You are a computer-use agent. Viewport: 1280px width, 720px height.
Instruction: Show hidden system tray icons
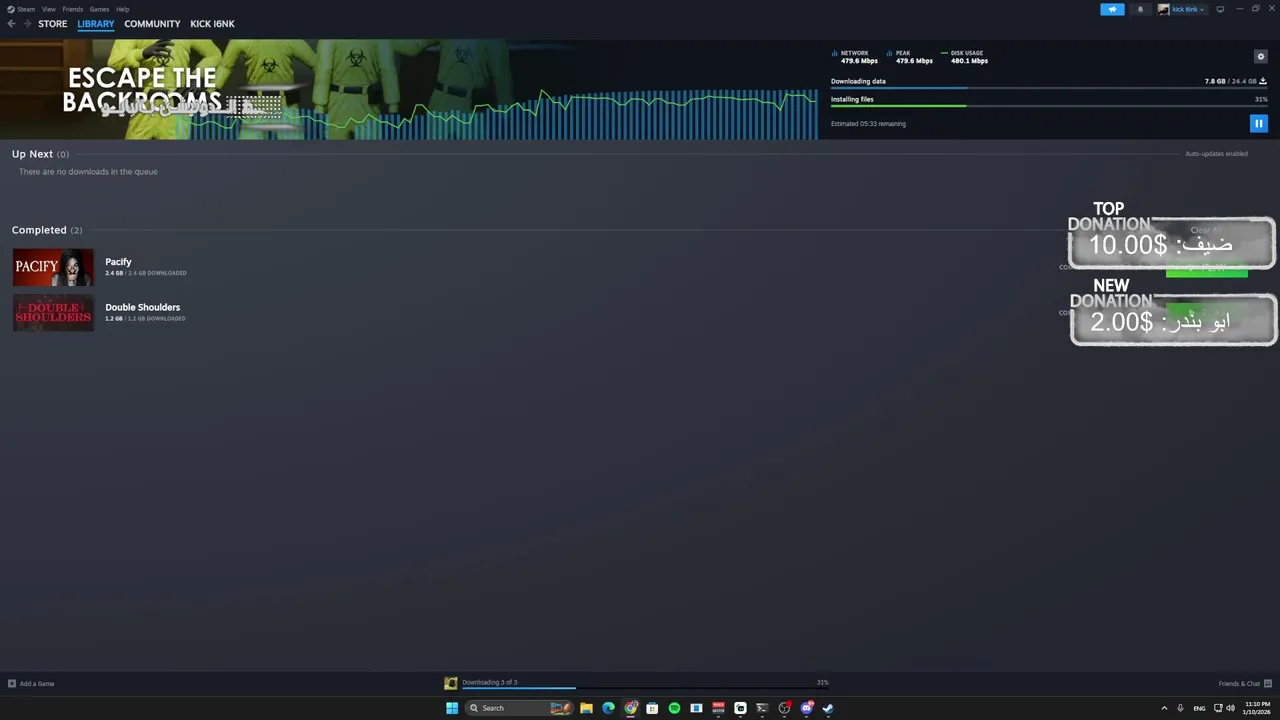coord(1164,708)
